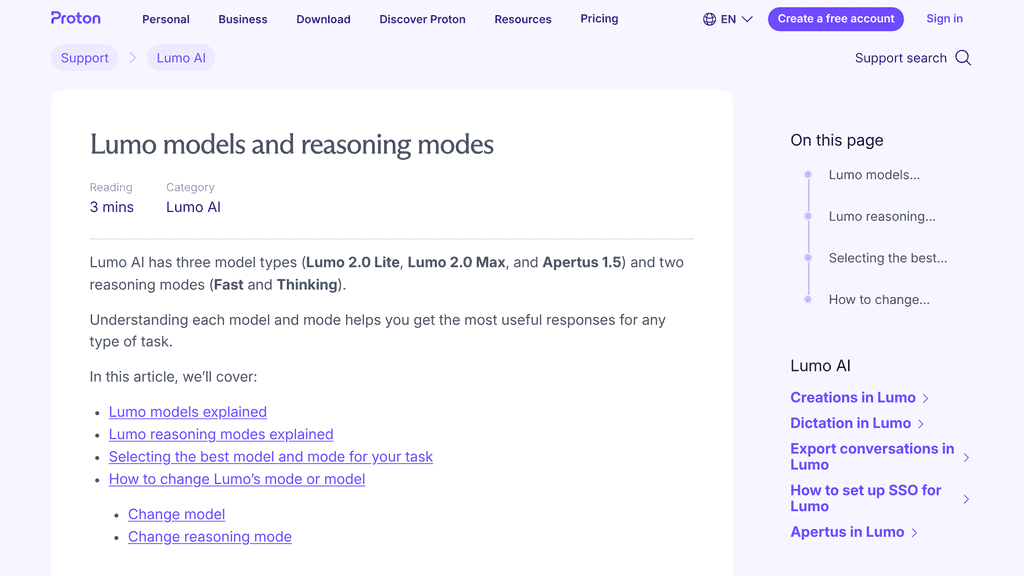
Task: Open the Lumo AI breadcrumb
Action: click(x=181, y=57)
